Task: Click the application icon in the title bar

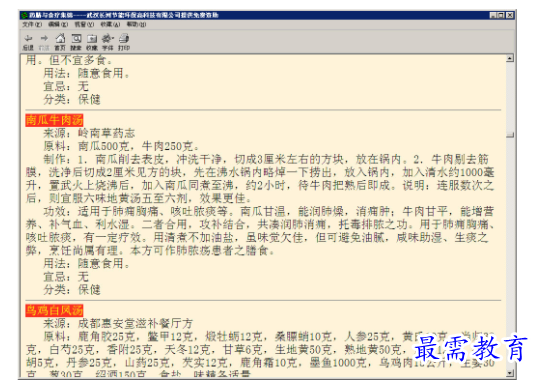Action: (24, 15)
